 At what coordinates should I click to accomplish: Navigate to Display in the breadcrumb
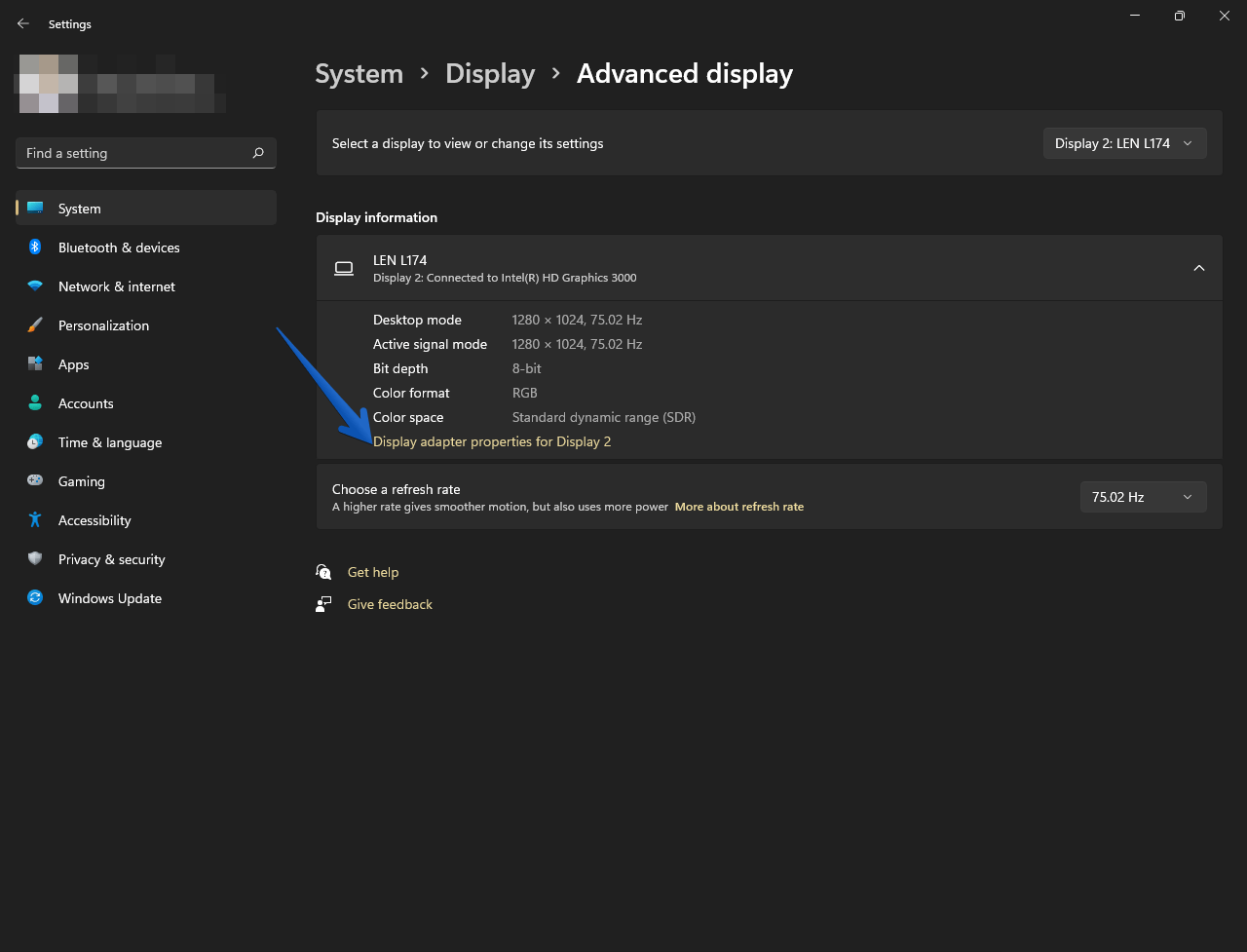[x=490, y=74]
